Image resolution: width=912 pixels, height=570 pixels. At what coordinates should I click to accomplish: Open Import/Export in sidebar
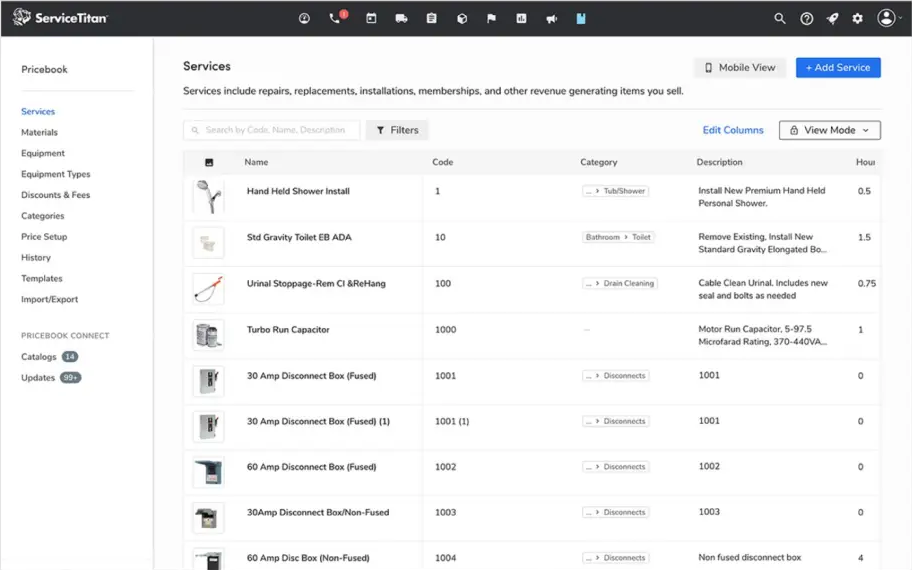pyautogui.click(x=49, y=300)
